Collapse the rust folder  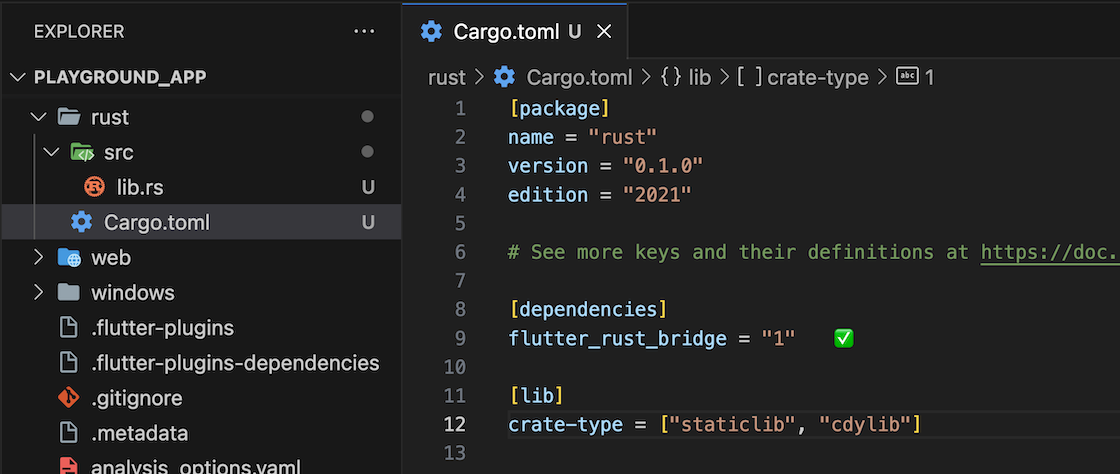(x=38, y=117)
